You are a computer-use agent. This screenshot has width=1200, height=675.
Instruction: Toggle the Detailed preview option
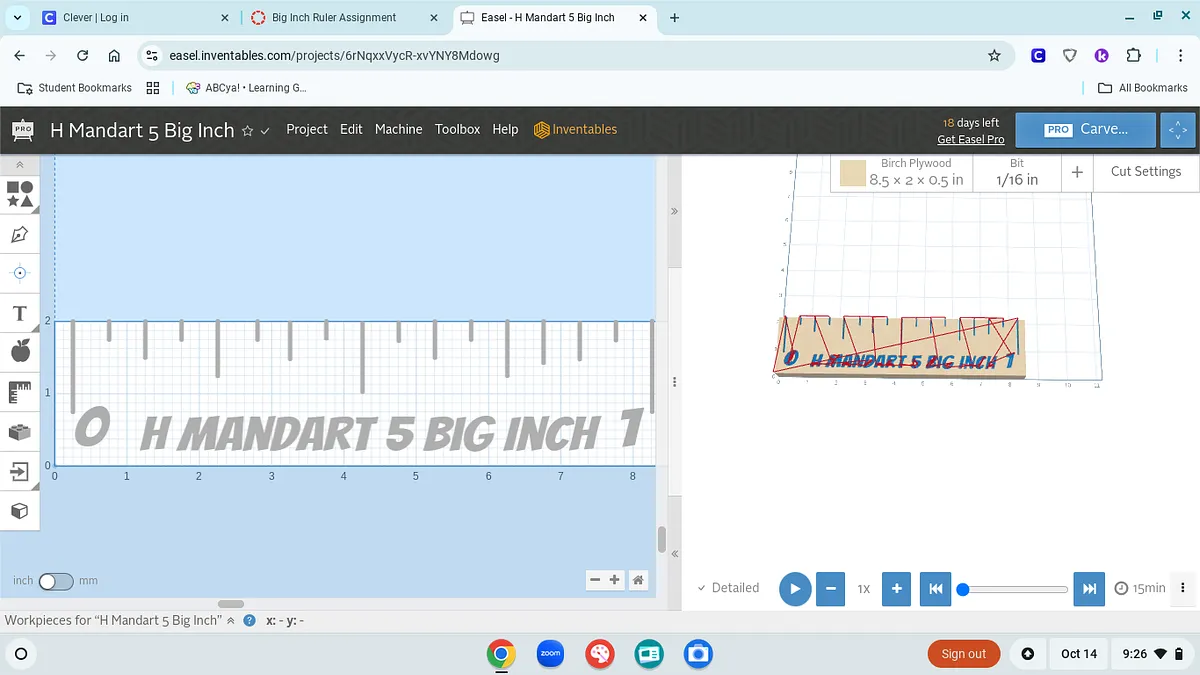point(728,588)
